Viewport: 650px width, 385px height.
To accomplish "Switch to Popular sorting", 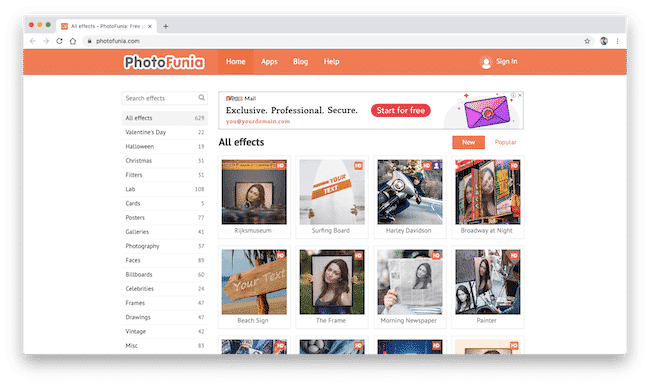I will pos(505,142).
